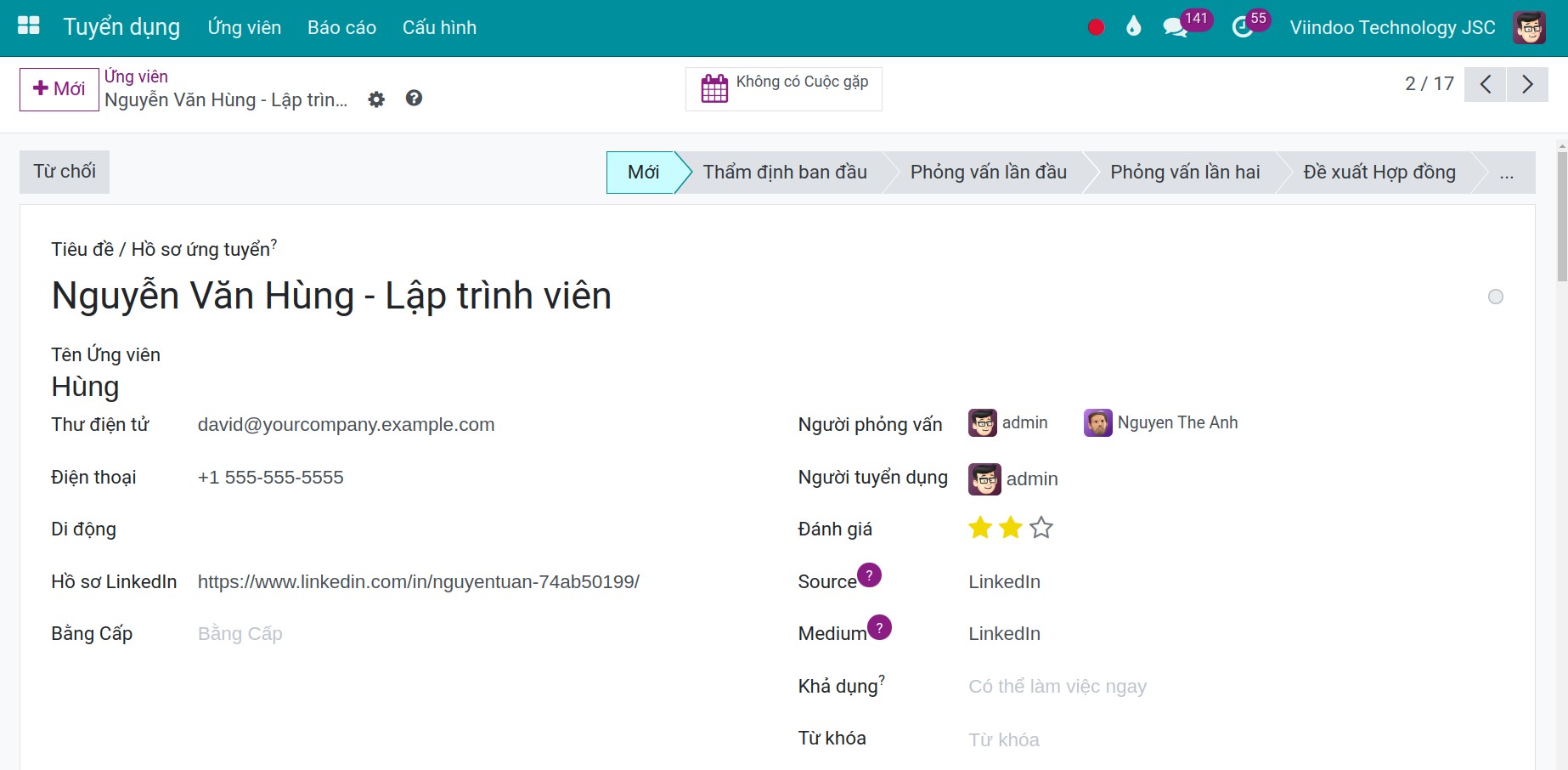
Task: Click the red recording indicator icon
Action: 1096,27
